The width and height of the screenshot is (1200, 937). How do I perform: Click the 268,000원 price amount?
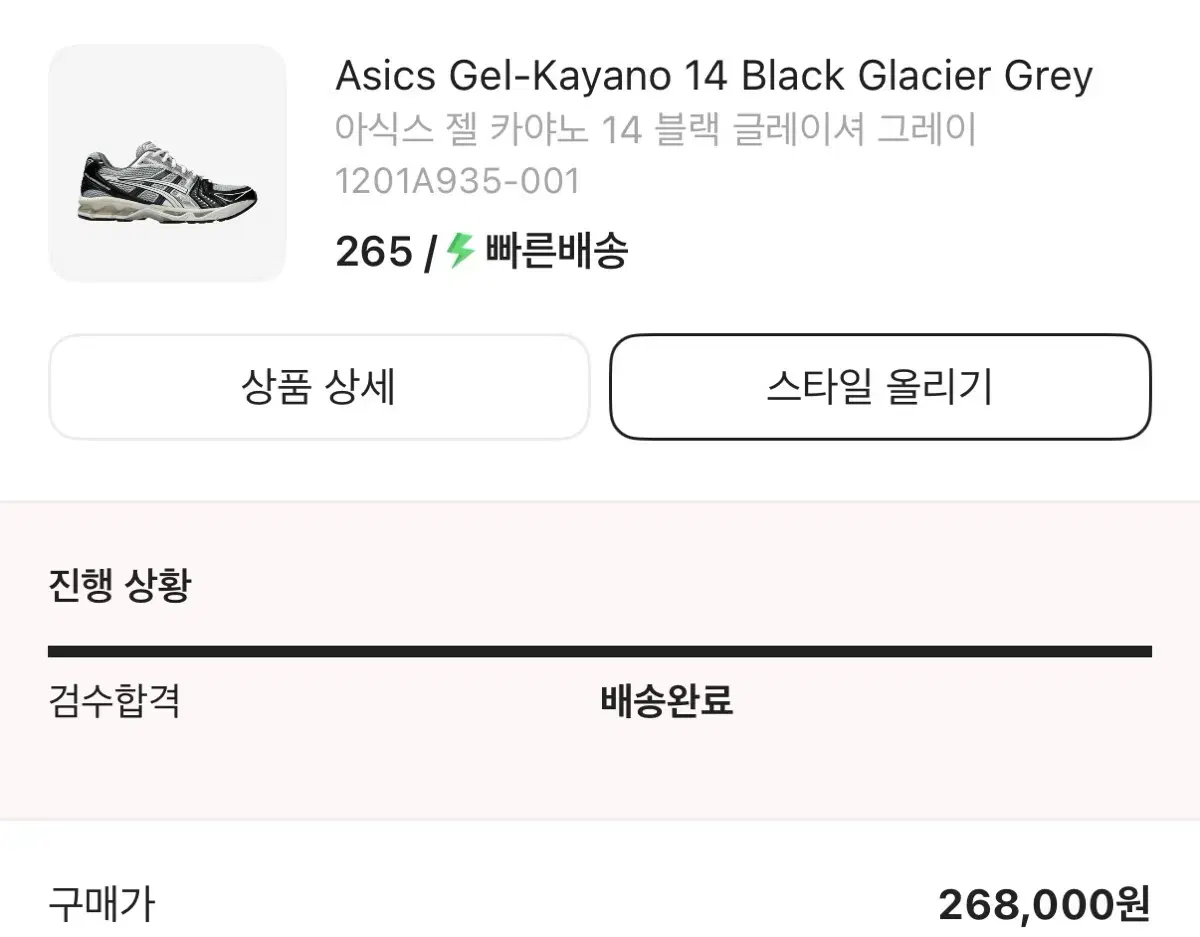tap(1044, 905)
